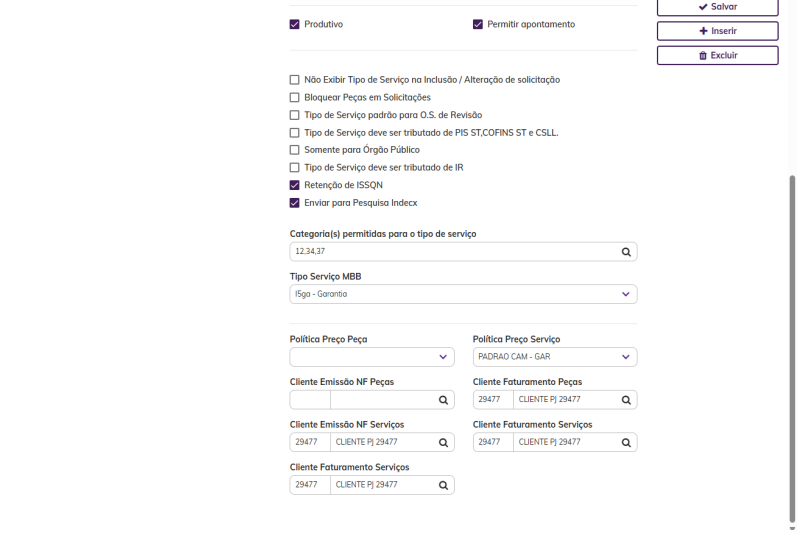This screenshot has height=539, width=803.
Task: Click search icon for Cliente Faturamento Peças
Action: [626, 400]
